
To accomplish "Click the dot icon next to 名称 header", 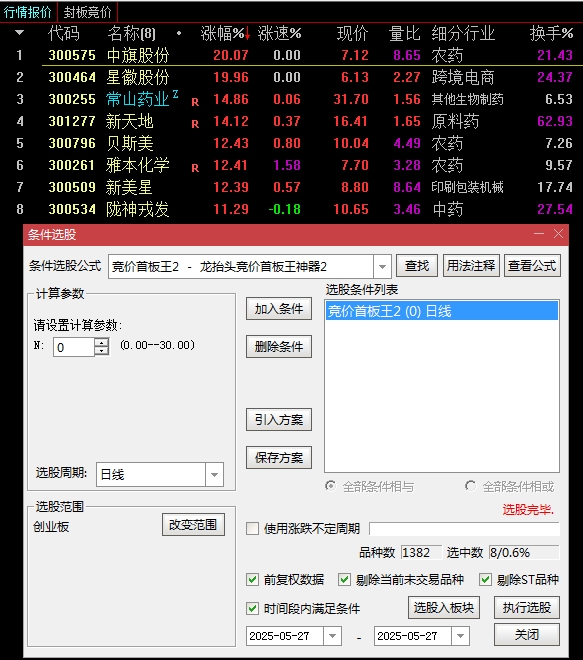I will tap(179, 33).
